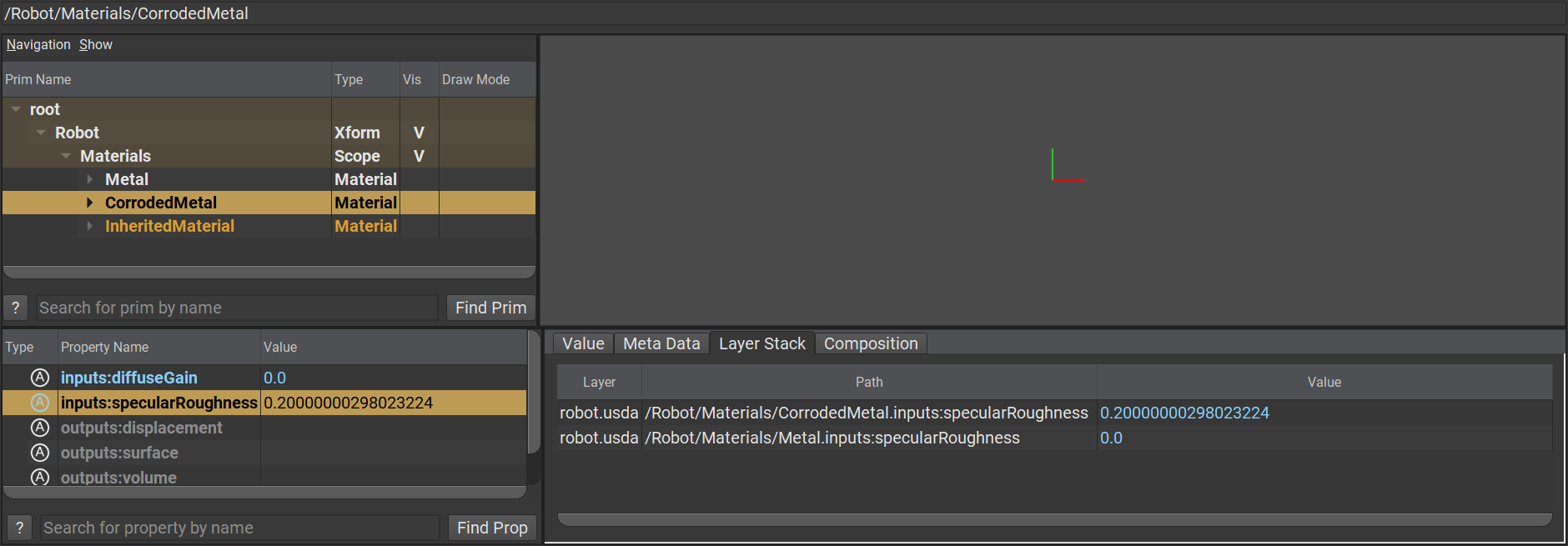Image resolution: width=1568 pixels, height=546 pixels.
Task: Click the Search for property by name field
Action: coord(239,528)
